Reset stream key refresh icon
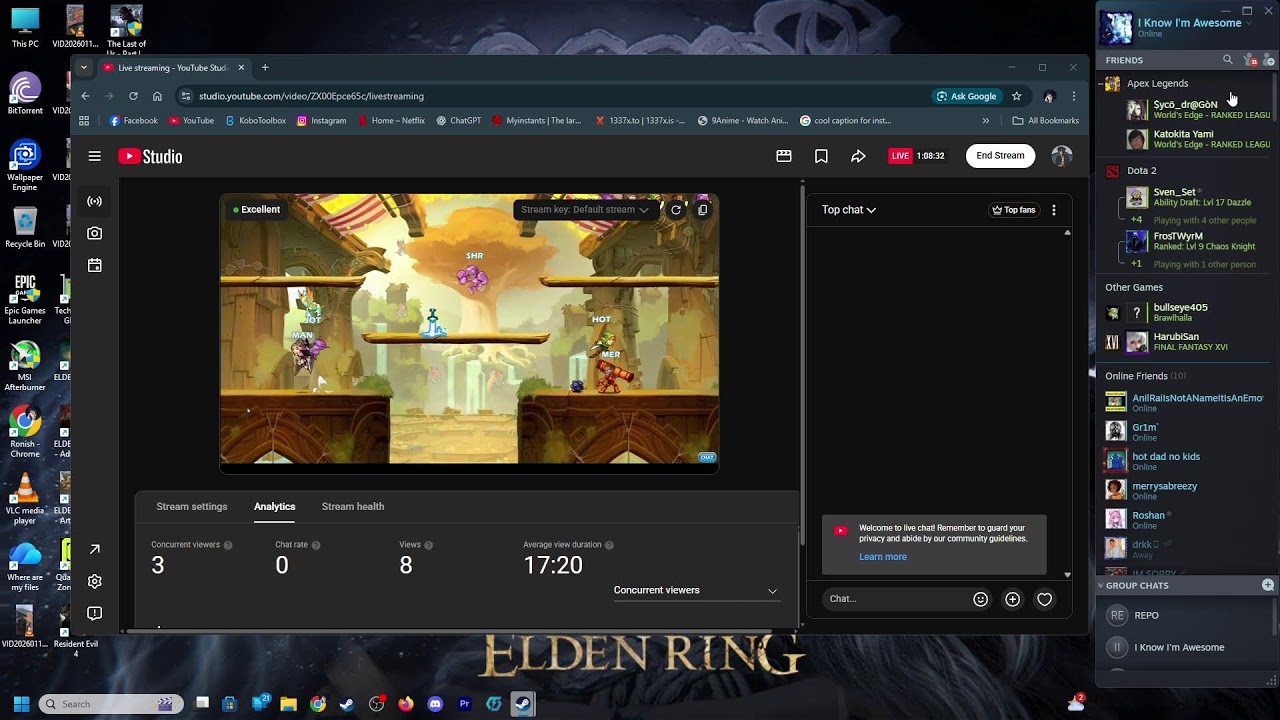Viewport: 1280px width, 720px height. (676, 210)
